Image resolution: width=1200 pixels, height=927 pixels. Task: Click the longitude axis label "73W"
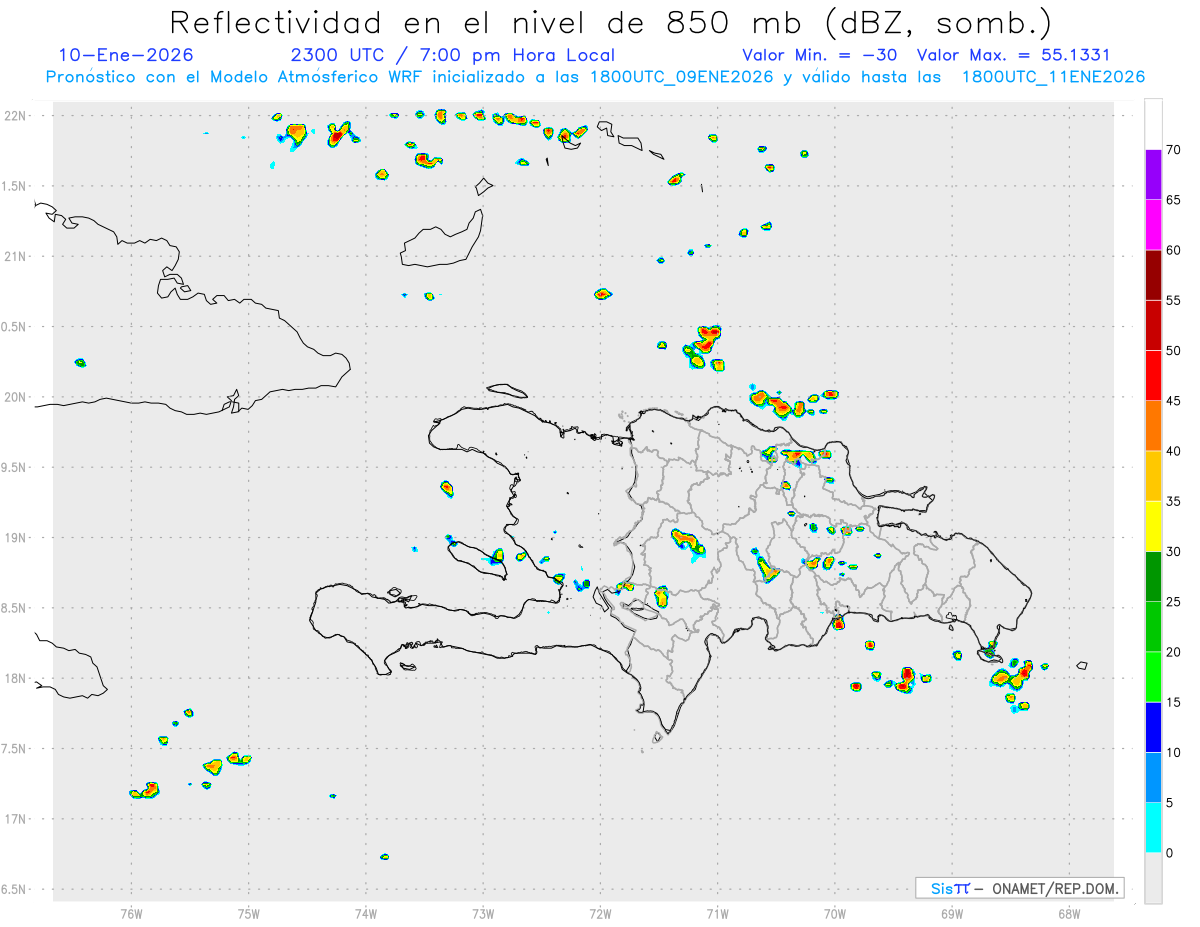point(483,913)
